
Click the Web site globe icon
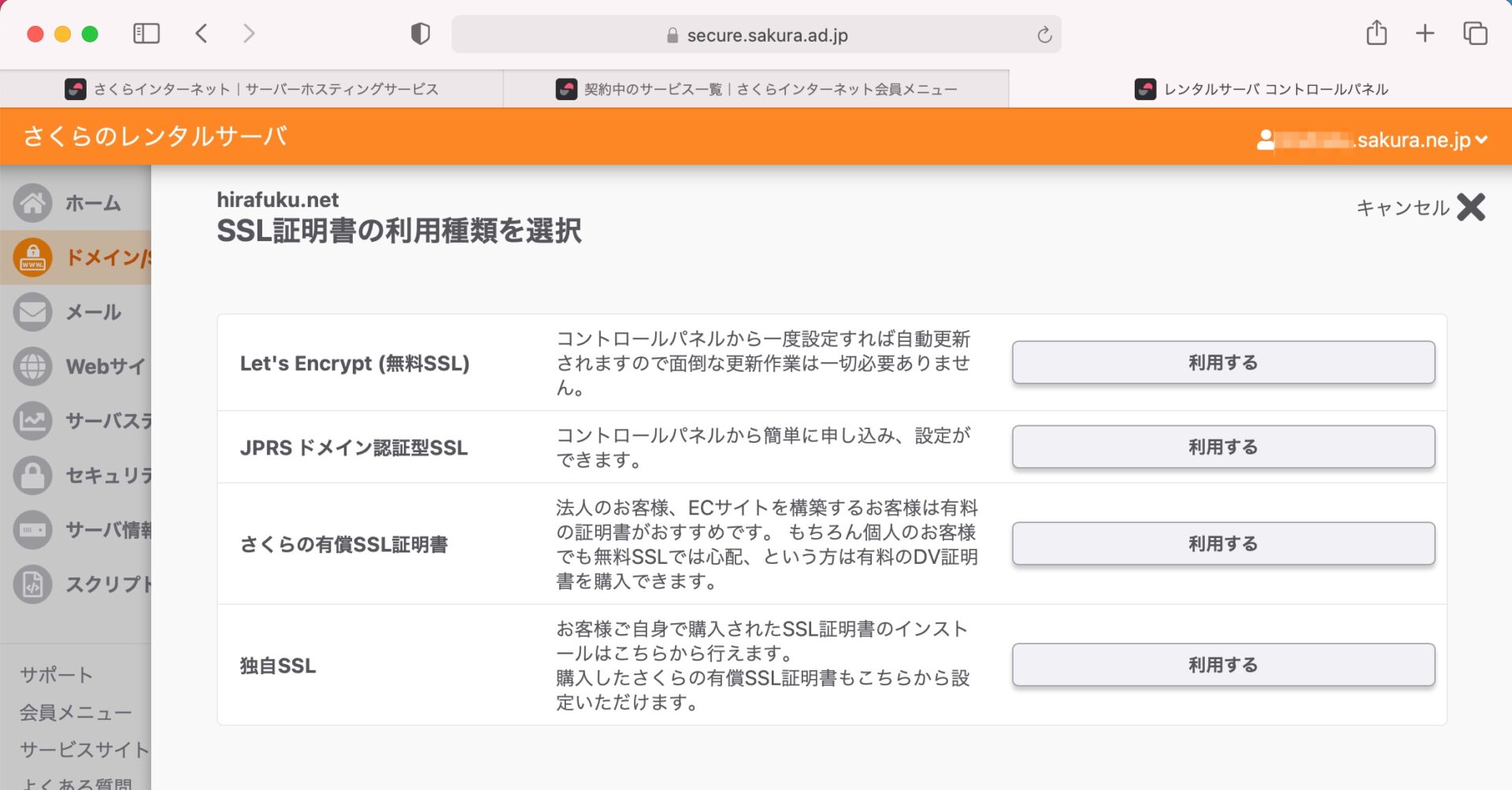[33, 366]
